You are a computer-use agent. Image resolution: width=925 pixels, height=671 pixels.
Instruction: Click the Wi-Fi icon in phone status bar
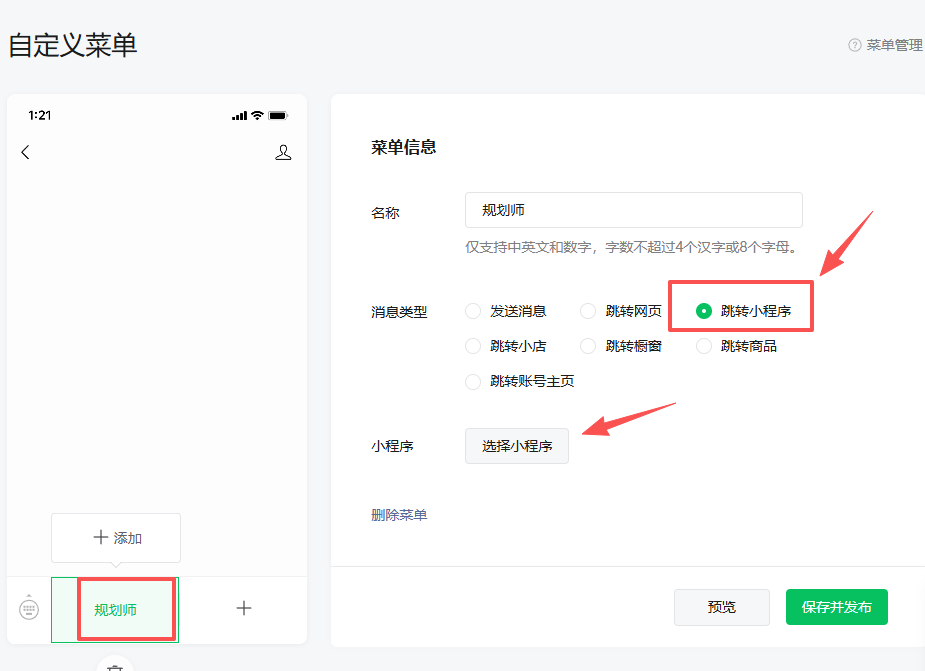(257, 116)
